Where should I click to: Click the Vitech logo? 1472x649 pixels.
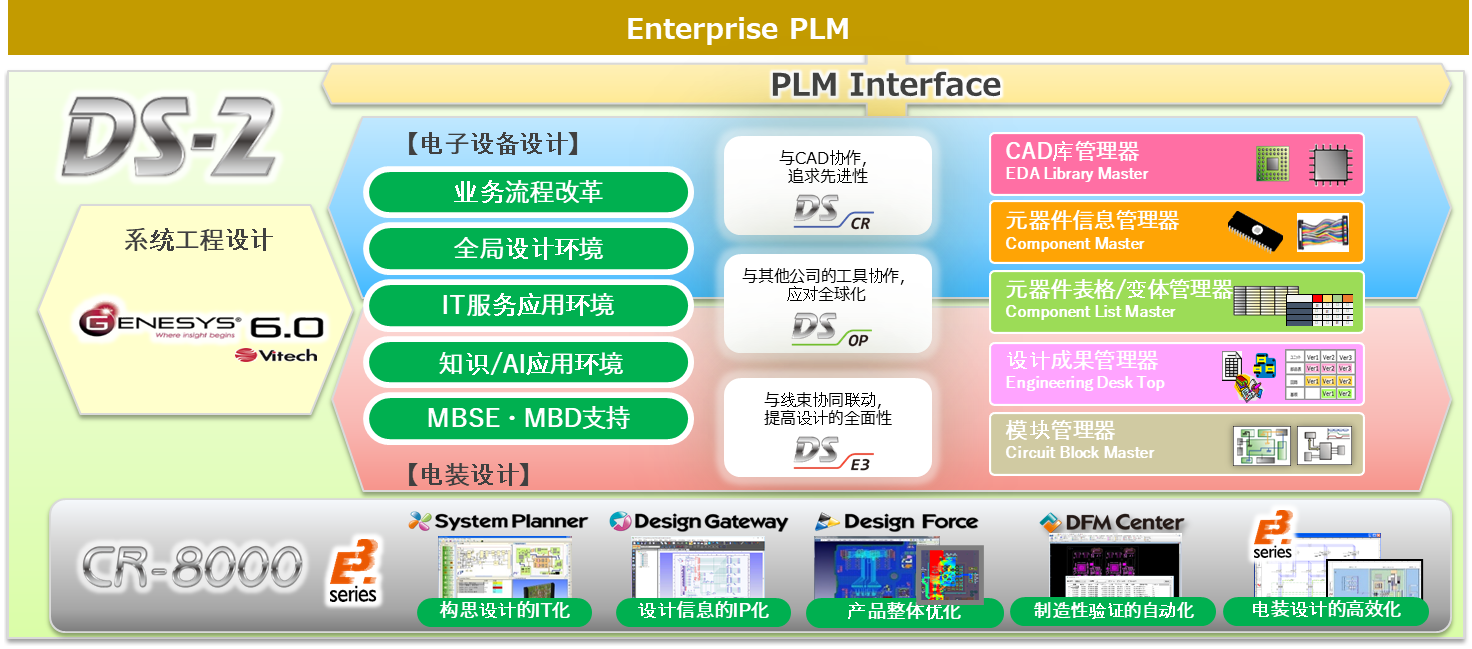coord(276,355)
